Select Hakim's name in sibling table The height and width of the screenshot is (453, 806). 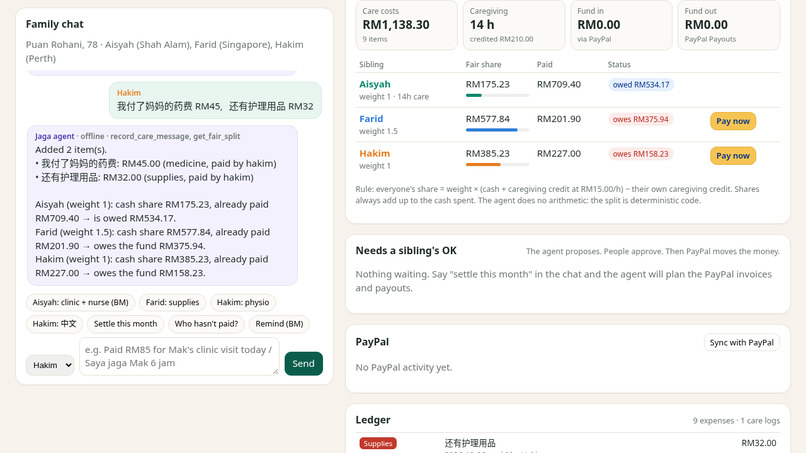click(374, 153)
